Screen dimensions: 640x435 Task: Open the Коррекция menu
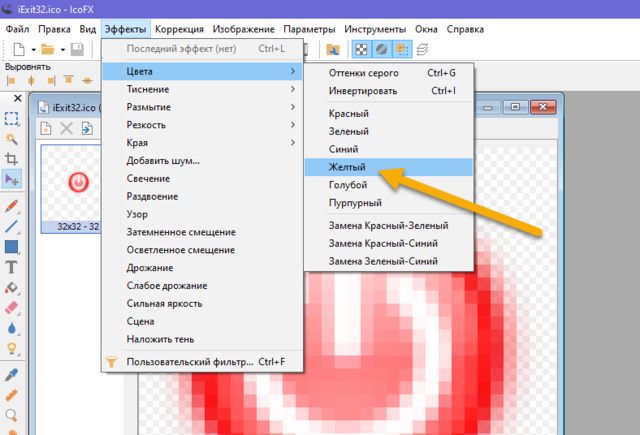pyautogui.click(x=179, y=29)
